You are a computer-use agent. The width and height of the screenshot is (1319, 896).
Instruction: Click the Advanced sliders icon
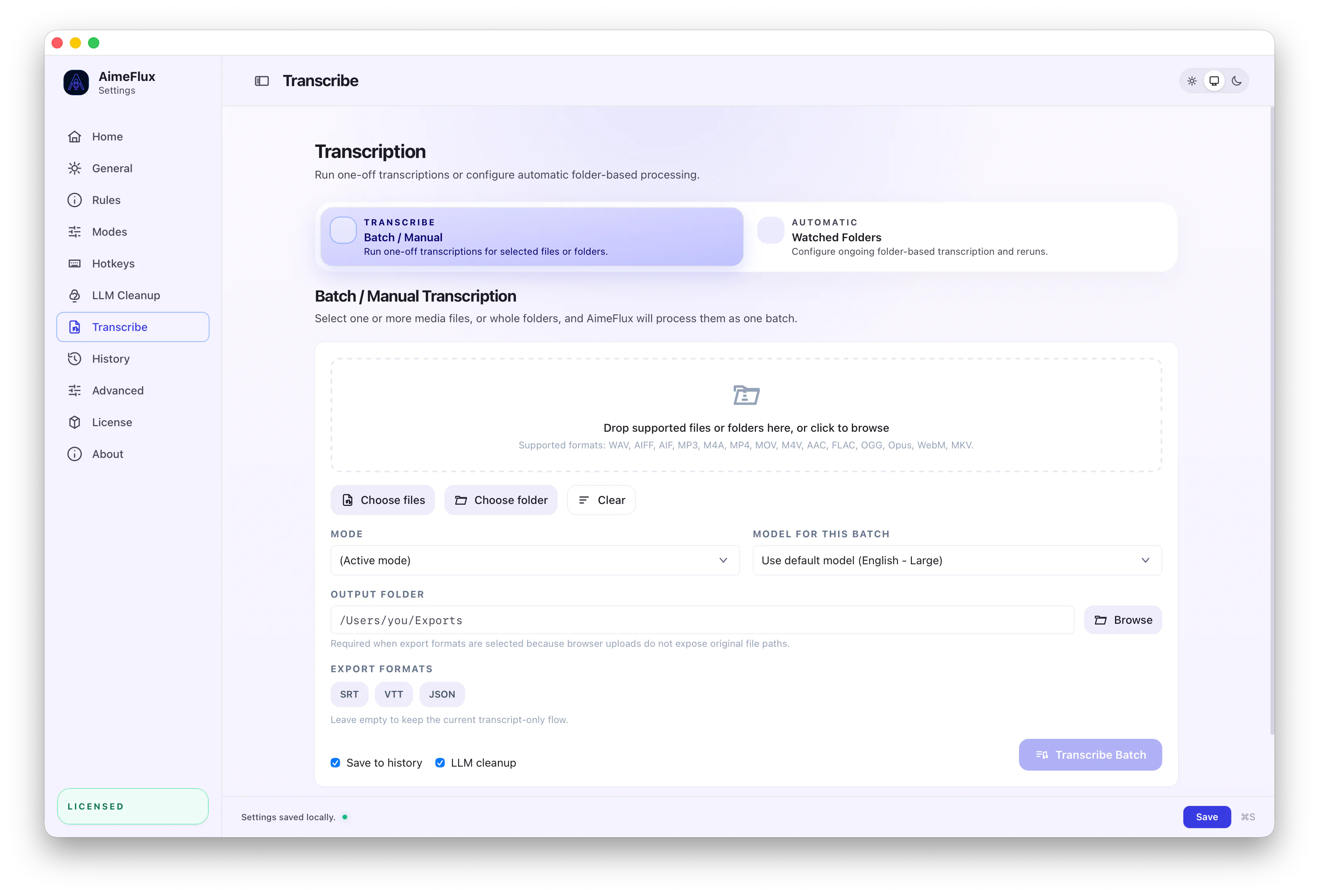coord(74,391)
